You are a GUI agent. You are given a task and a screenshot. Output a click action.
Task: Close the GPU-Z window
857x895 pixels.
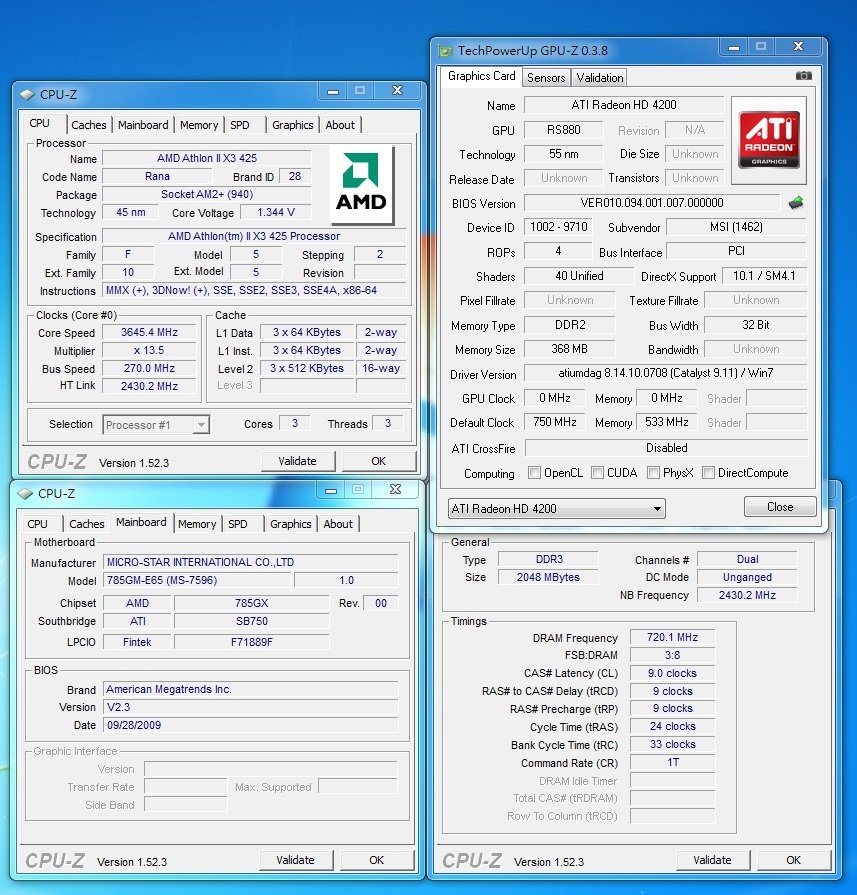[799, 46]
